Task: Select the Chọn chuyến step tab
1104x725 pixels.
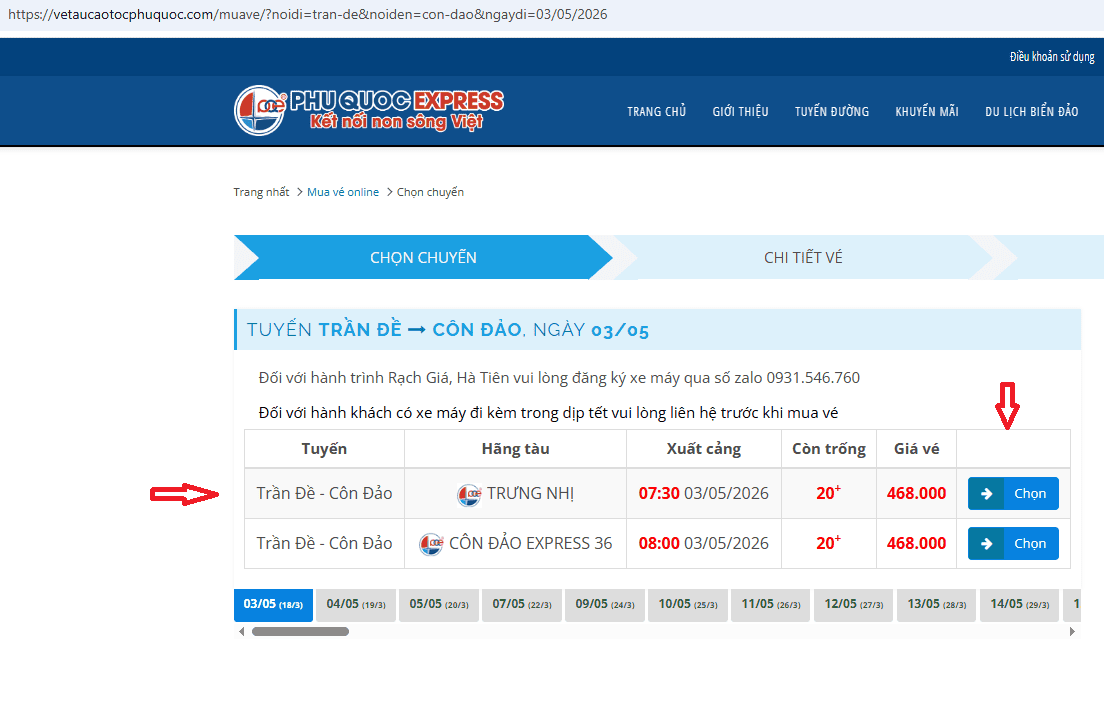Action: click(x=423, y=258)
